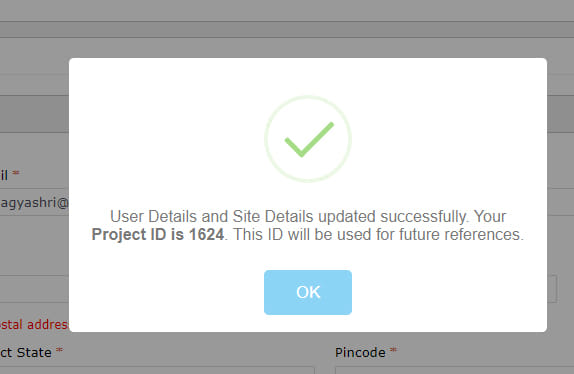Click the 'updated successfully' message line
The image size is (574, 374).
(308, 216)
